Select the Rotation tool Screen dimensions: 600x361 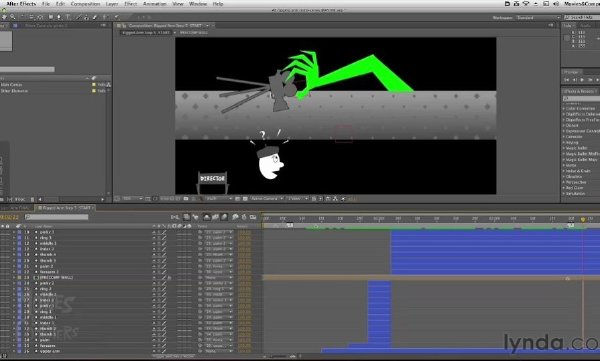[x=22, y=17]
